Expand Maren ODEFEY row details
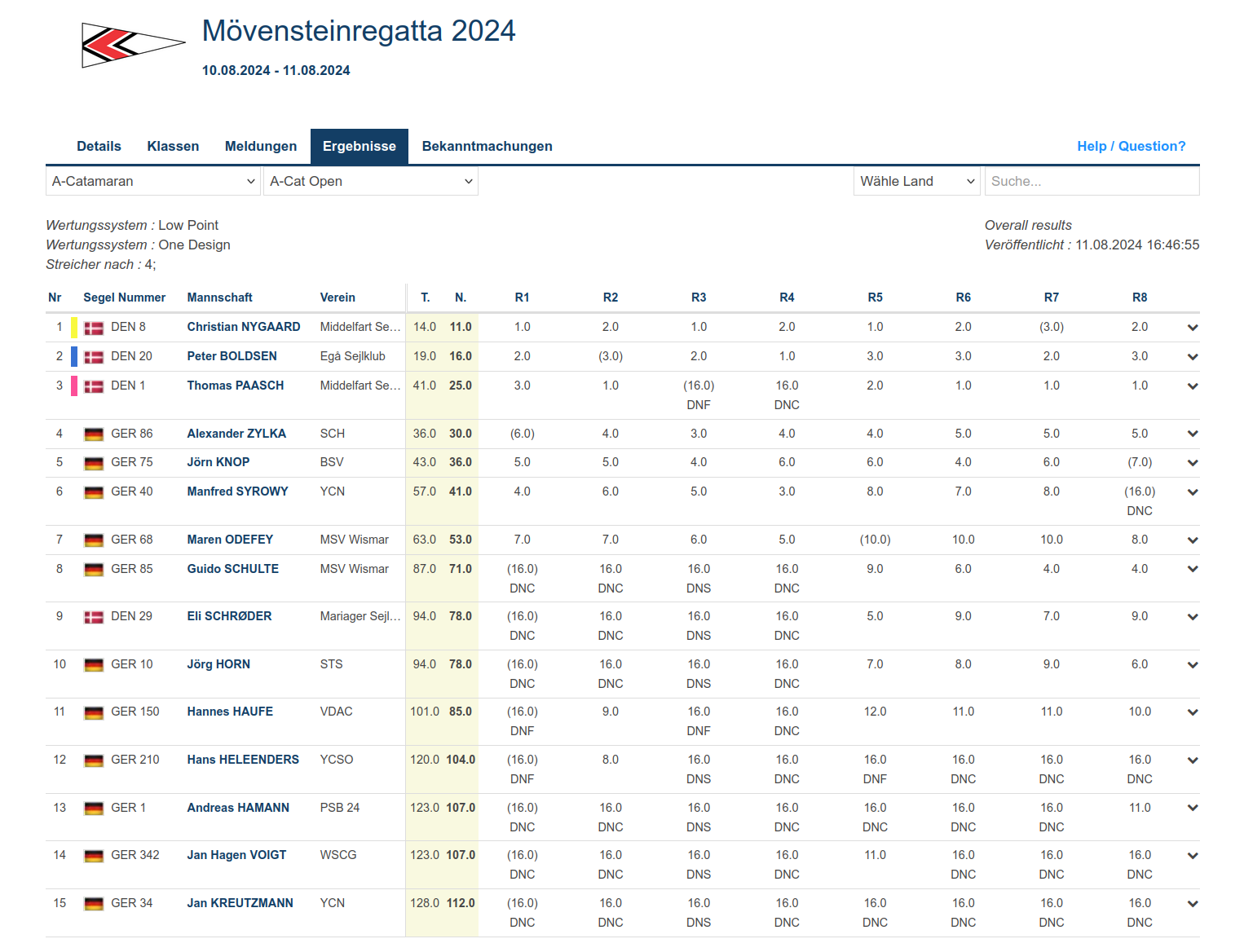 pos(1193,540)
